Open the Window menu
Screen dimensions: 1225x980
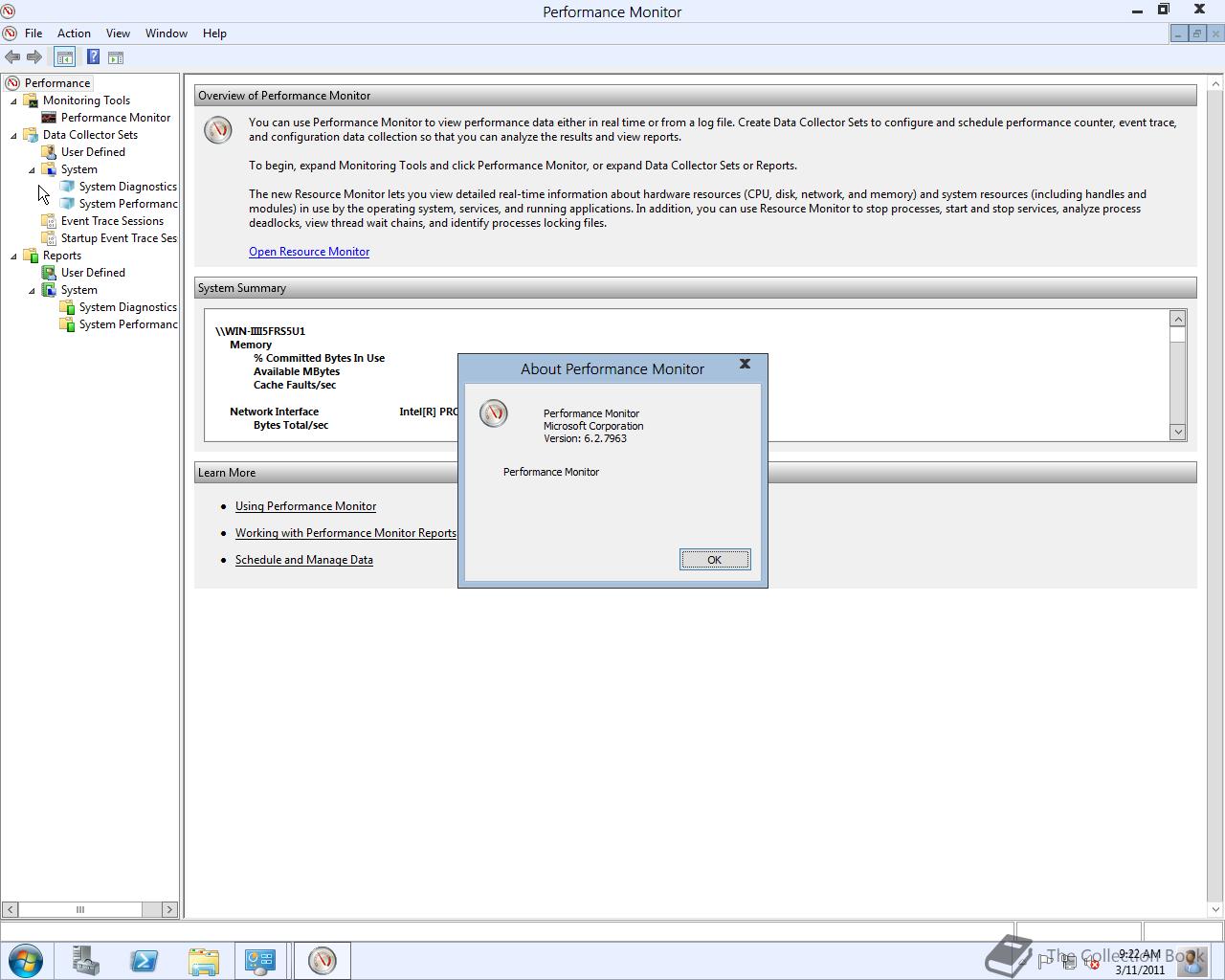(x=167, y=33)
